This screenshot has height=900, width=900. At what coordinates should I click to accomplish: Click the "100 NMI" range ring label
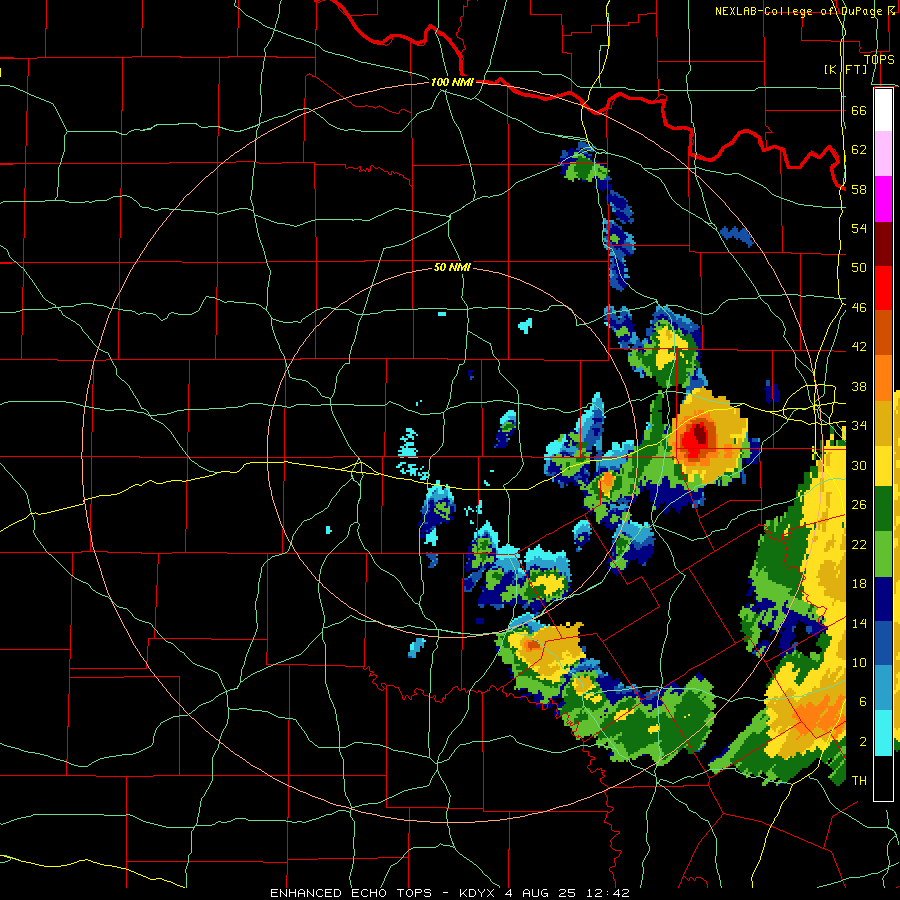(x=452, y=82)
